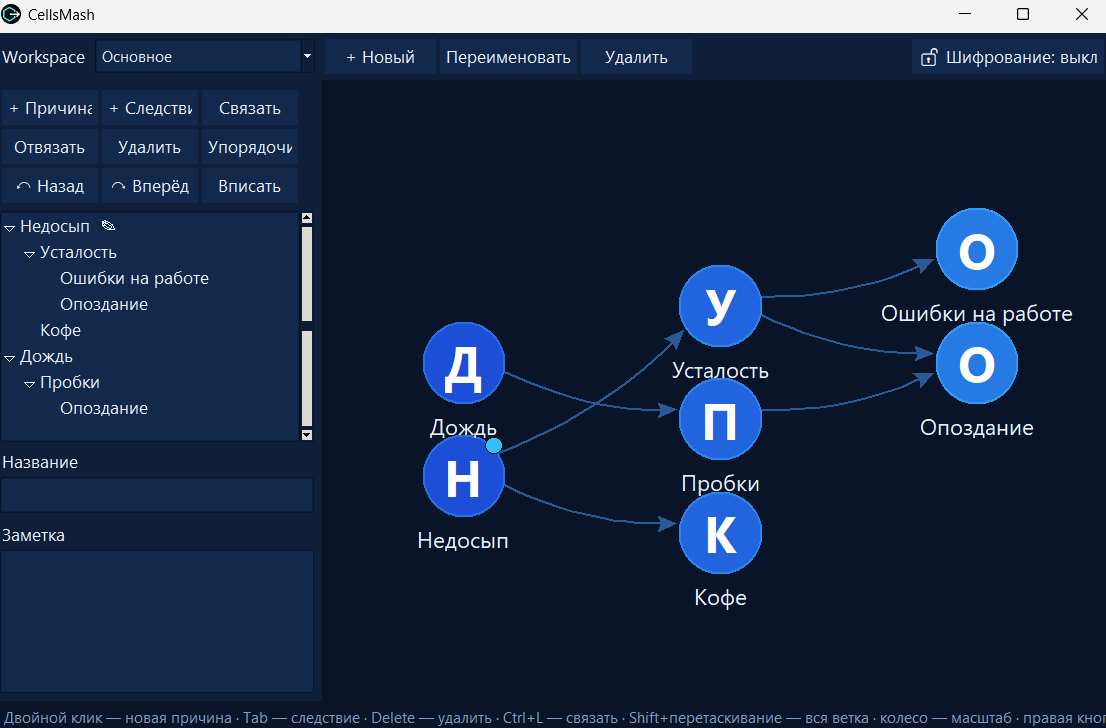Fit the graph using the Вписать button
Viewport: 1106px width, 728px height.
(250, 186)
